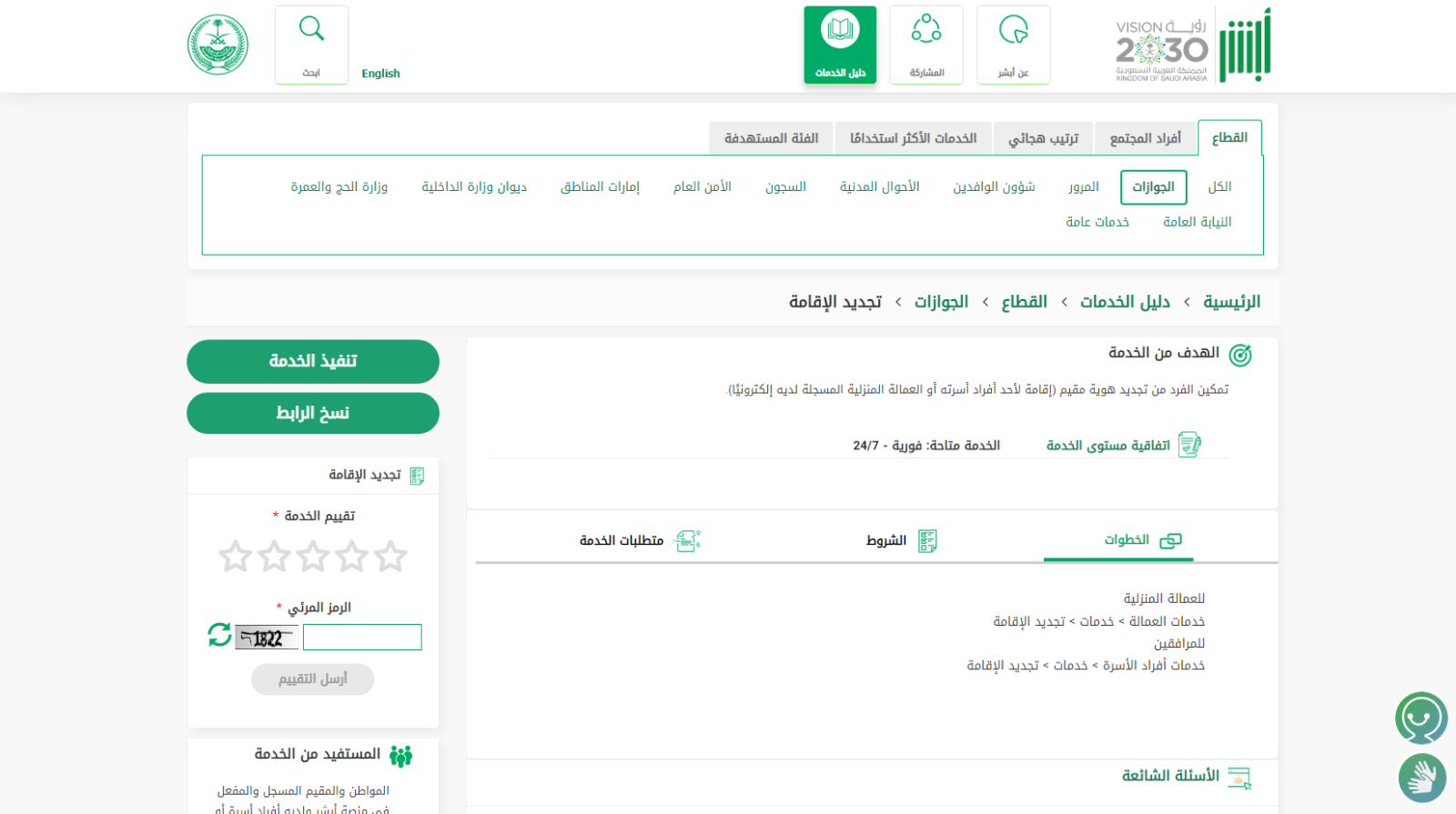This screenshot has width=1456, height=814.
Task: Select the community members (أفراد المجتمع) tab
Action: (1145, 138)
